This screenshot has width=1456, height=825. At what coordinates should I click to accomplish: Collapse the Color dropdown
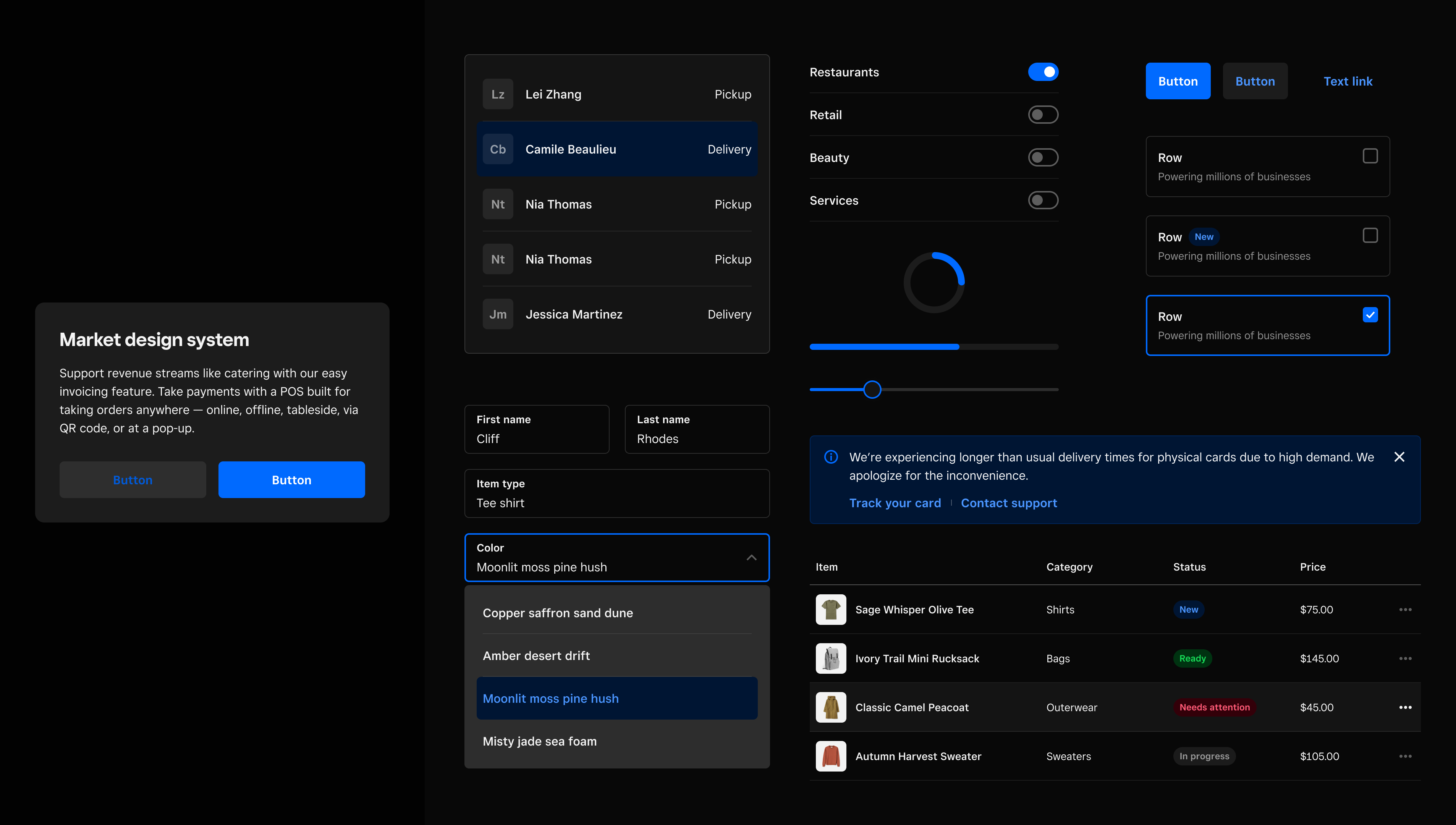click(x=752, y=558)
